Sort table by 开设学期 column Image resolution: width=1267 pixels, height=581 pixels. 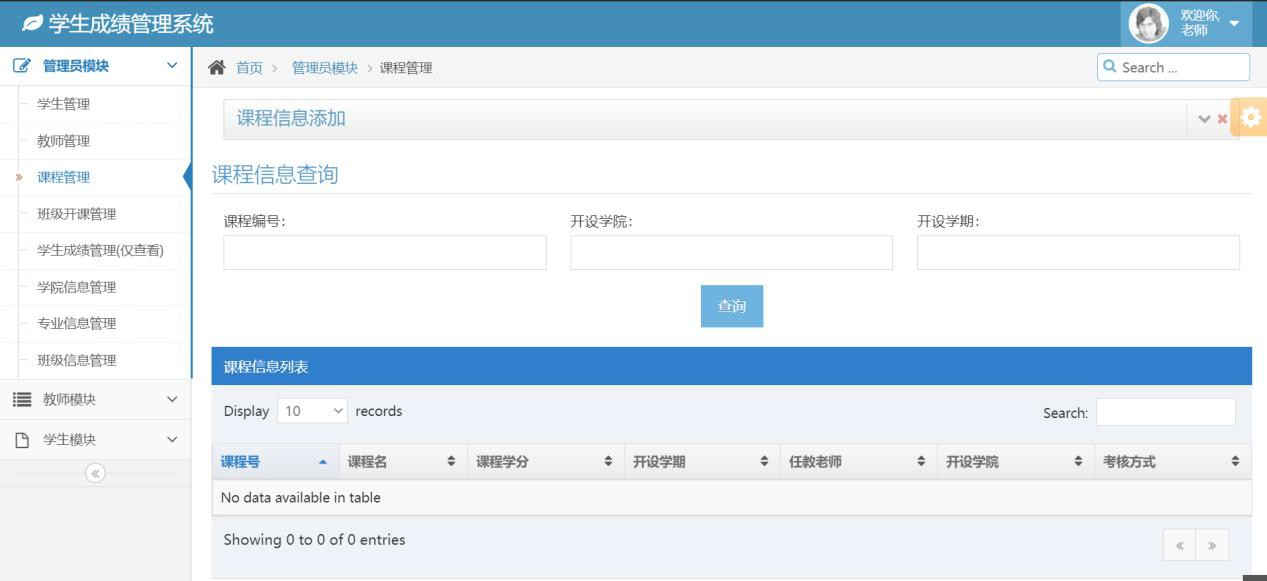click(x=702, y=462)
